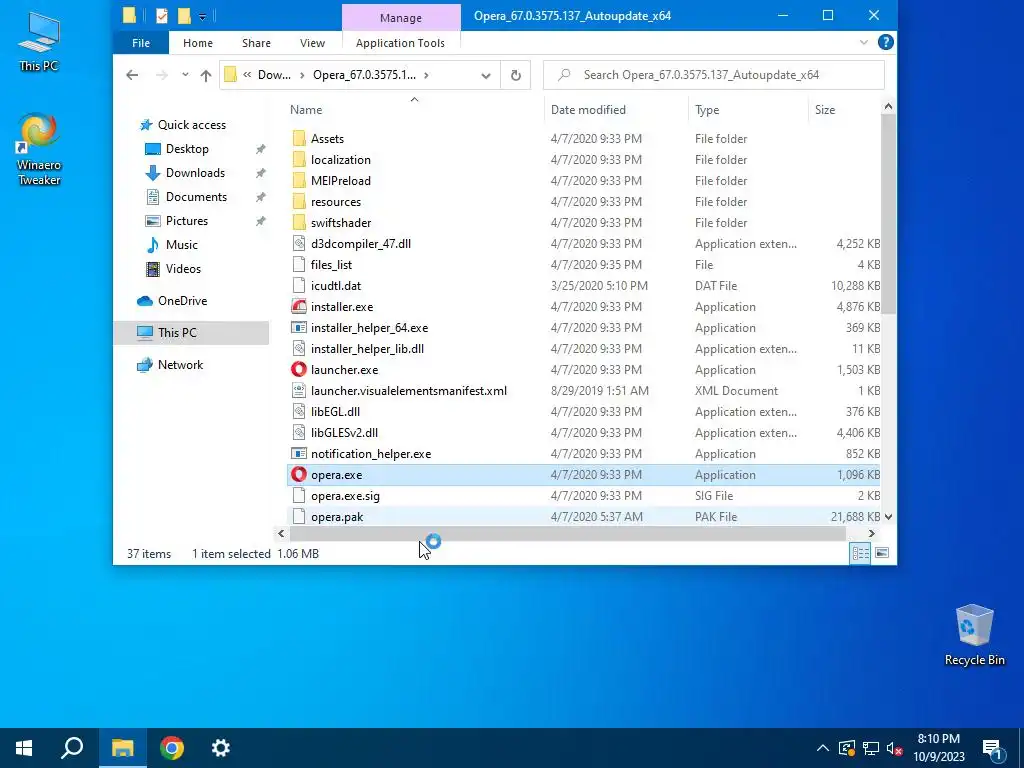The height and width of the screenshot is (768, 1024).
Task: Open Videos in the navigation pane
Action: (x=183, y=269)
